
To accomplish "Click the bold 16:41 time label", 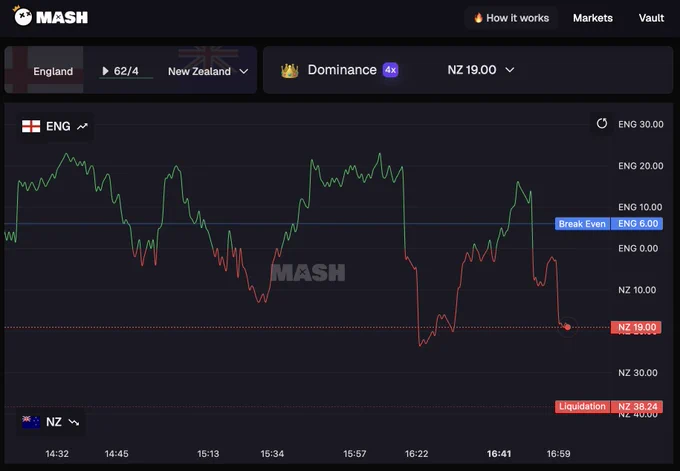I will pyautogui.click(x=499, y=454).
